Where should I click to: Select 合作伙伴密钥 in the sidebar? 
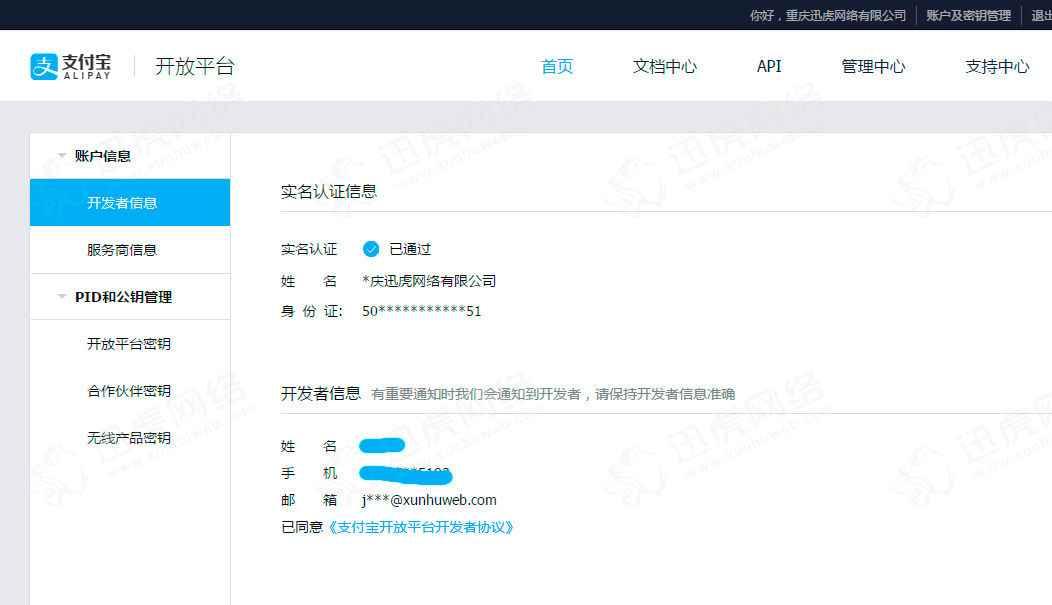[x=128, y=391]
